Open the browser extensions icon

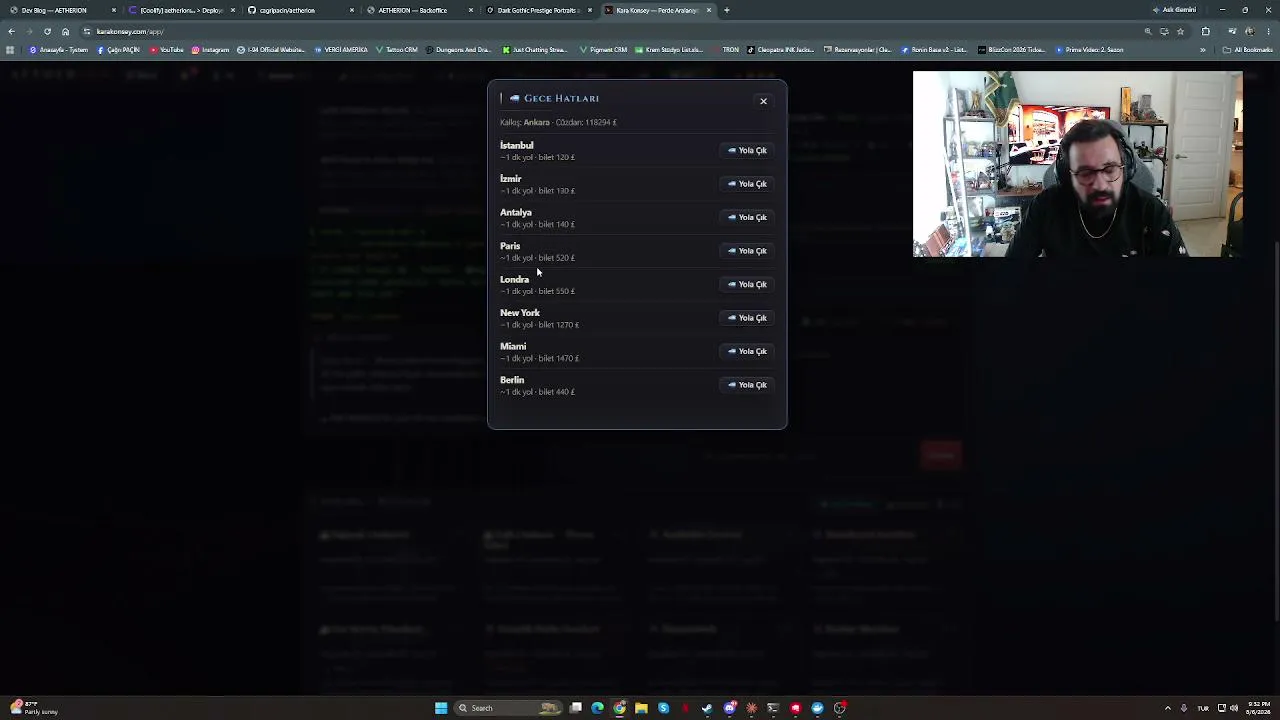click(x=1205, y=31)
